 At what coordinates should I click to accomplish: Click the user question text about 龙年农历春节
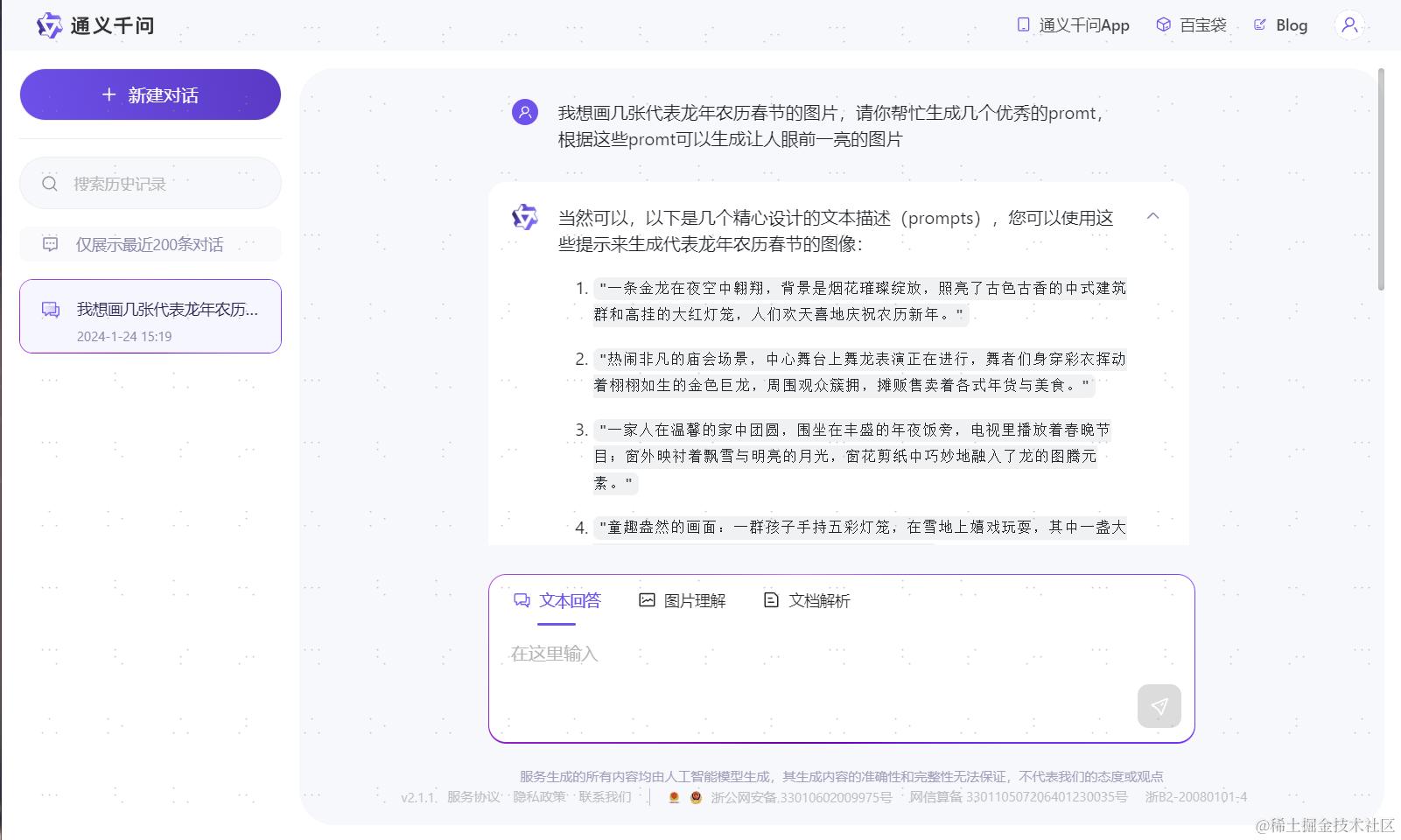point(831,126)
